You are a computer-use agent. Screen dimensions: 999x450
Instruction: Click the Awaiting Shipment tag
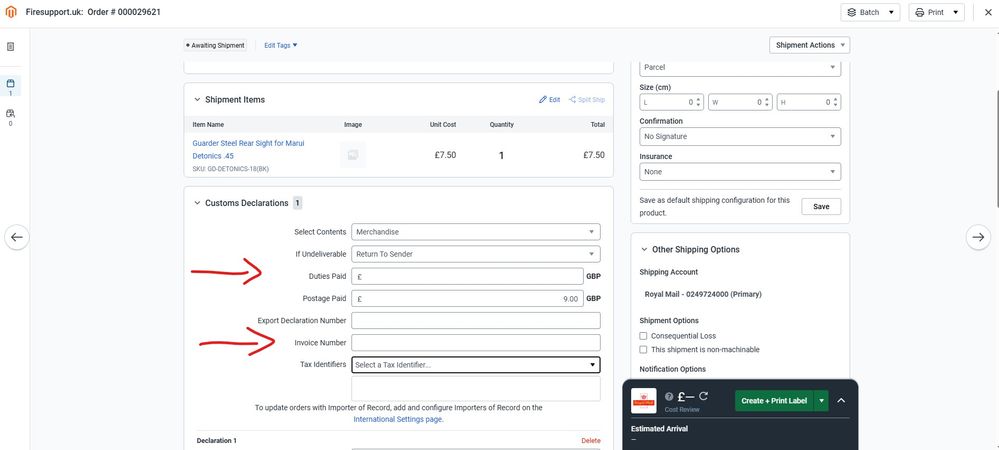[x=215, y=45]
